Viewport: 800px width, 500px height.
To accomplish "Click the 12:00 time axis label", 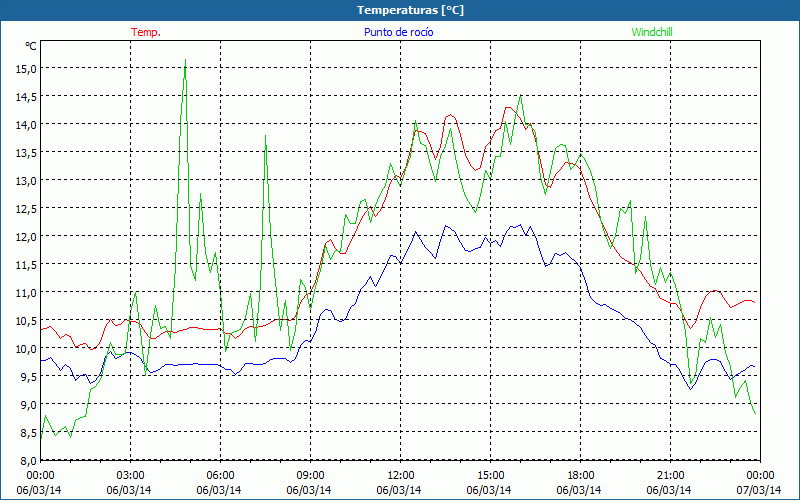I will pyautogui.click(x=401, y=476).
